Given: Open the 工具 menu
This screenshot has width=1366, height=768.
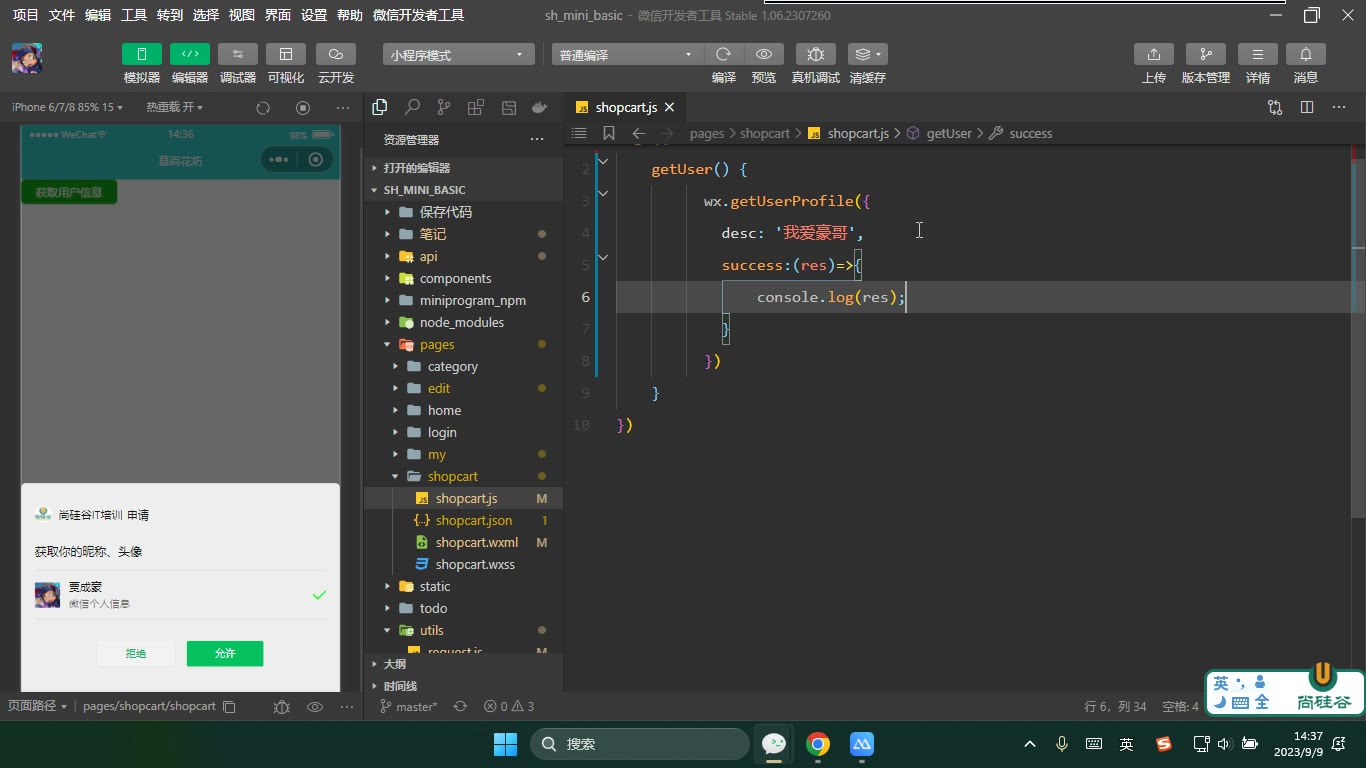Looking at the screenshot, I should (134, 15).
